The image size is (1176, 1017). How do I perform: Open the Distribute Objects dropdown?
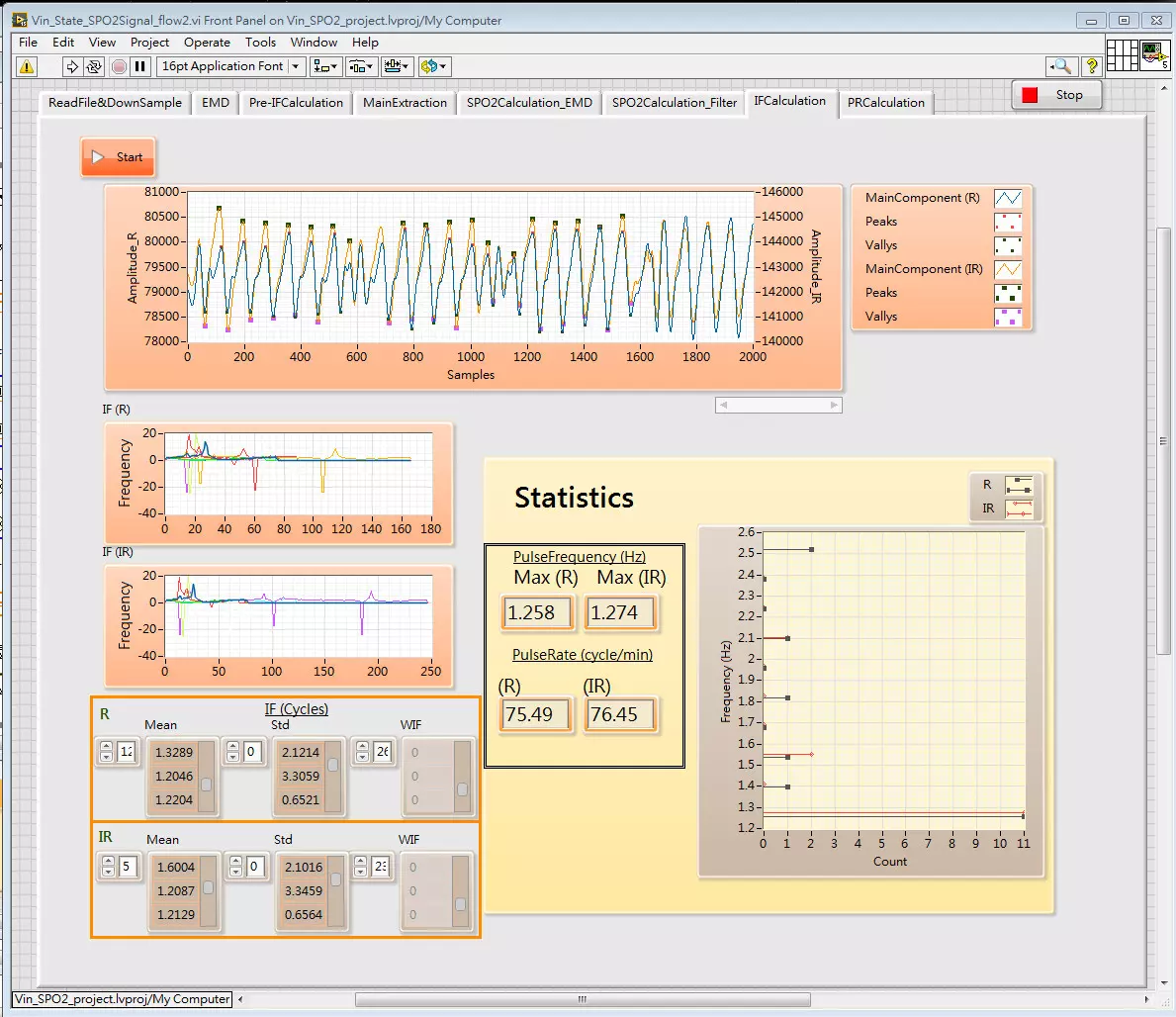click(x=361, y=66)
